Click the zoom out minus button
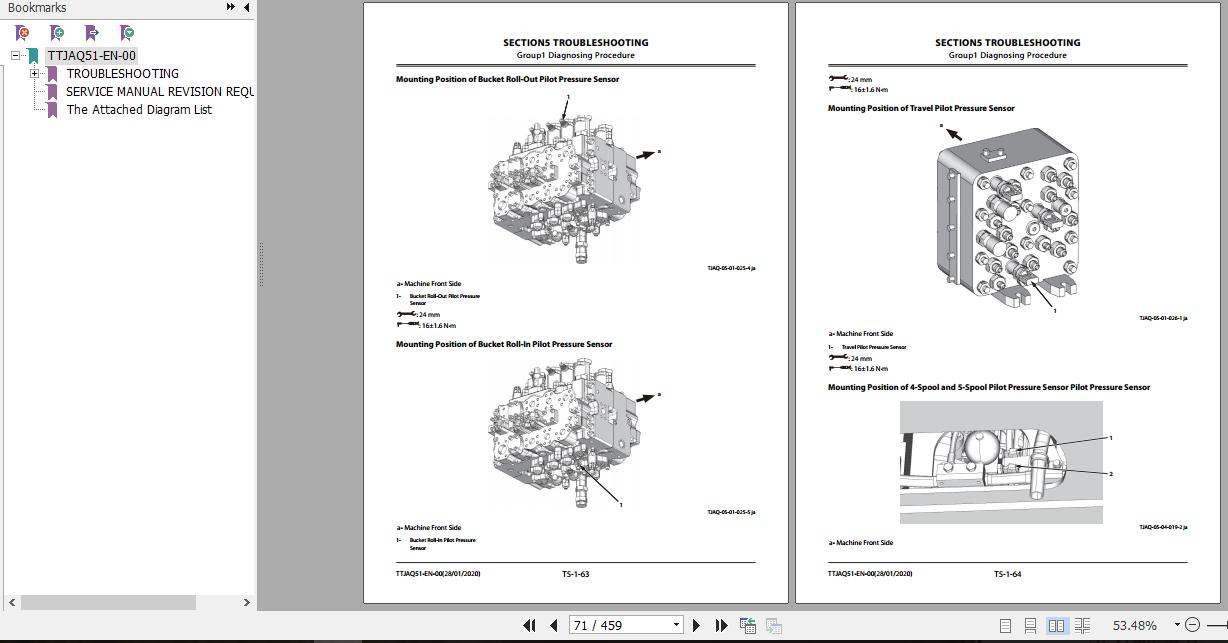This screenshot has height=643, width=1228. (1192, 625)
